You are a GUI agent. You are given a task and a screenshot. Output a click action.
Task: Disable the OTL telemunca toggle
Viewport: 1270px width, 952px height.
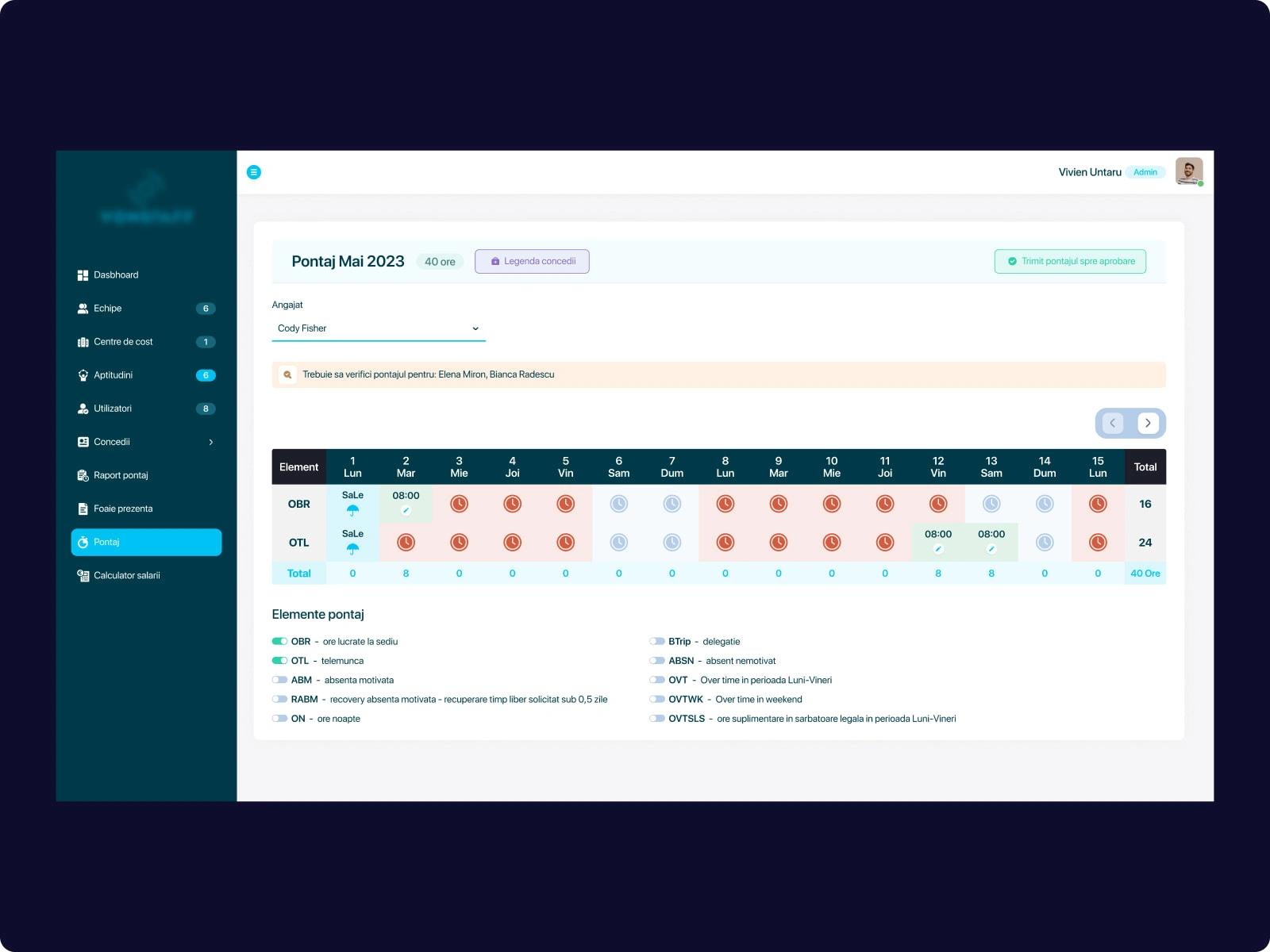click(x=279, y=661)
